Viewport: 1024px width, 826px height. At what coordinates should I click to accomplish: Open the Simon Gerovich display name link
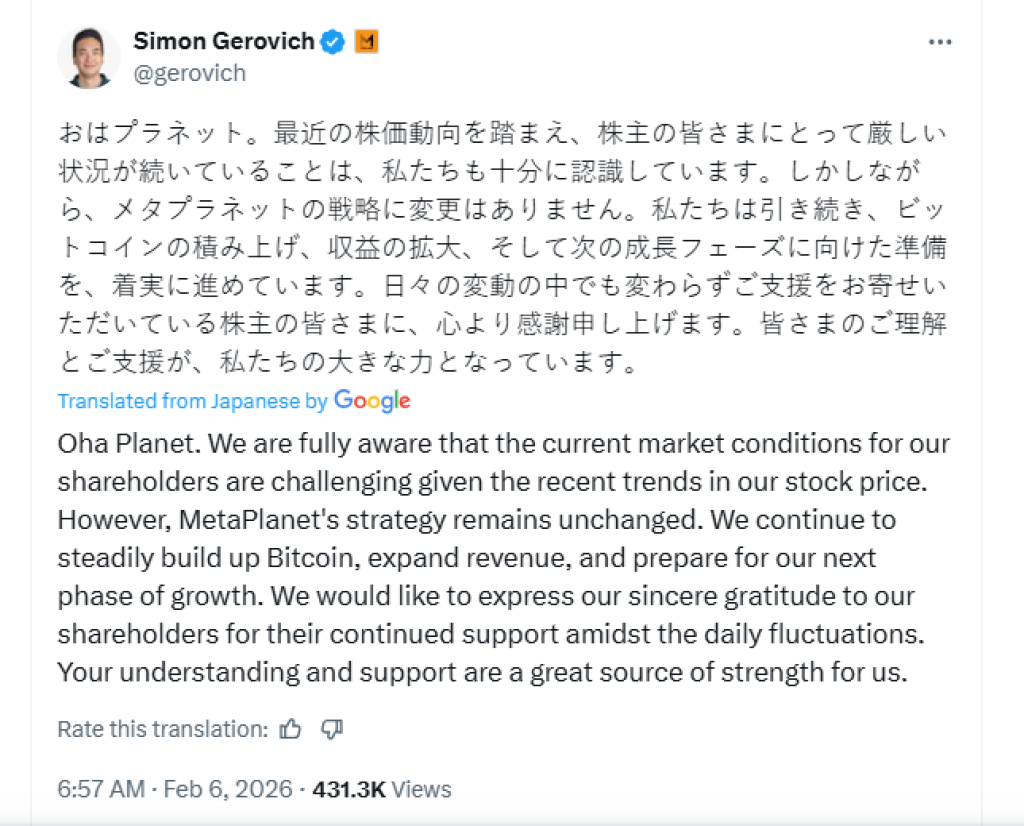pos(224,41)
